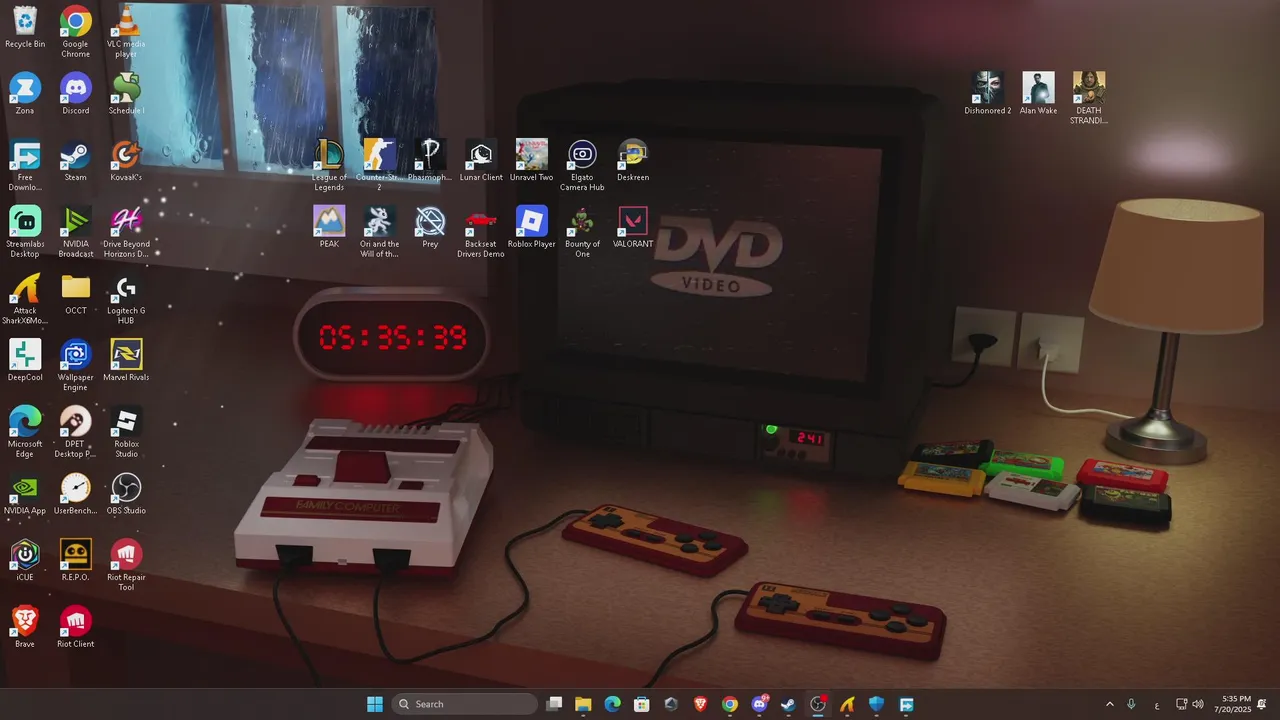Open Microsoft Edge from the desktop
Viewport: 1280px width, 720px height.
(25, 432)
